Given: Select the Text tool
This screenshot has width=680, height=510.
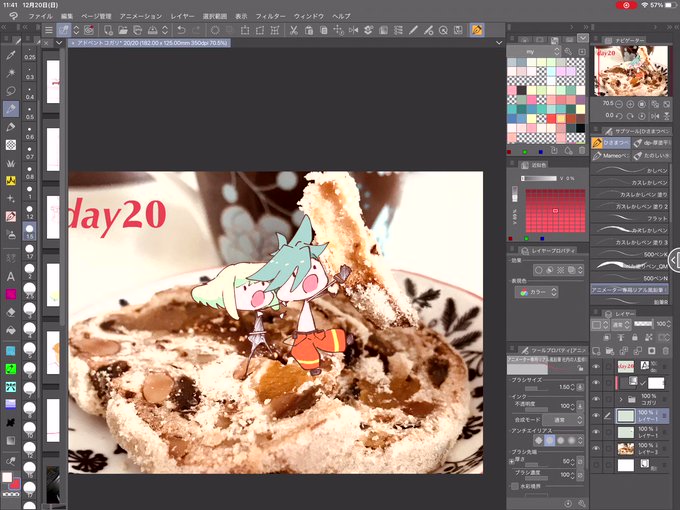Looking at the screenshot, I should 11,276.
